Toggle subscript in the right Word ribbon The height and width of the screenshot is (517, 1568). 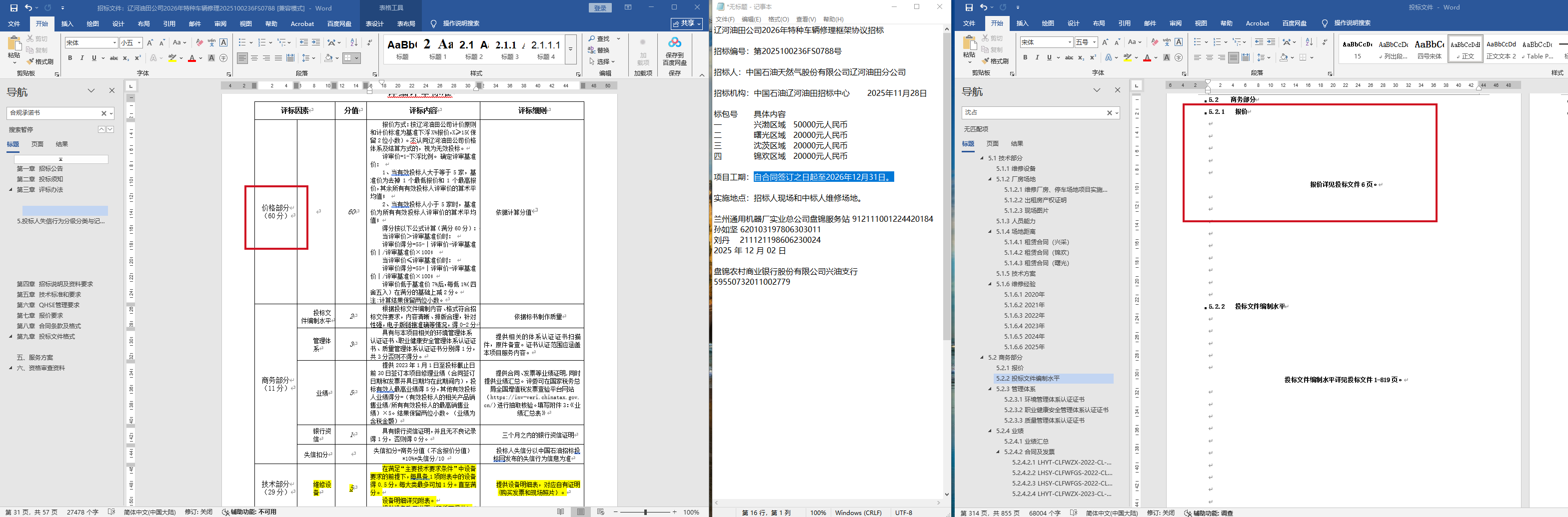pyautogui.click(x=1081, y=58)
